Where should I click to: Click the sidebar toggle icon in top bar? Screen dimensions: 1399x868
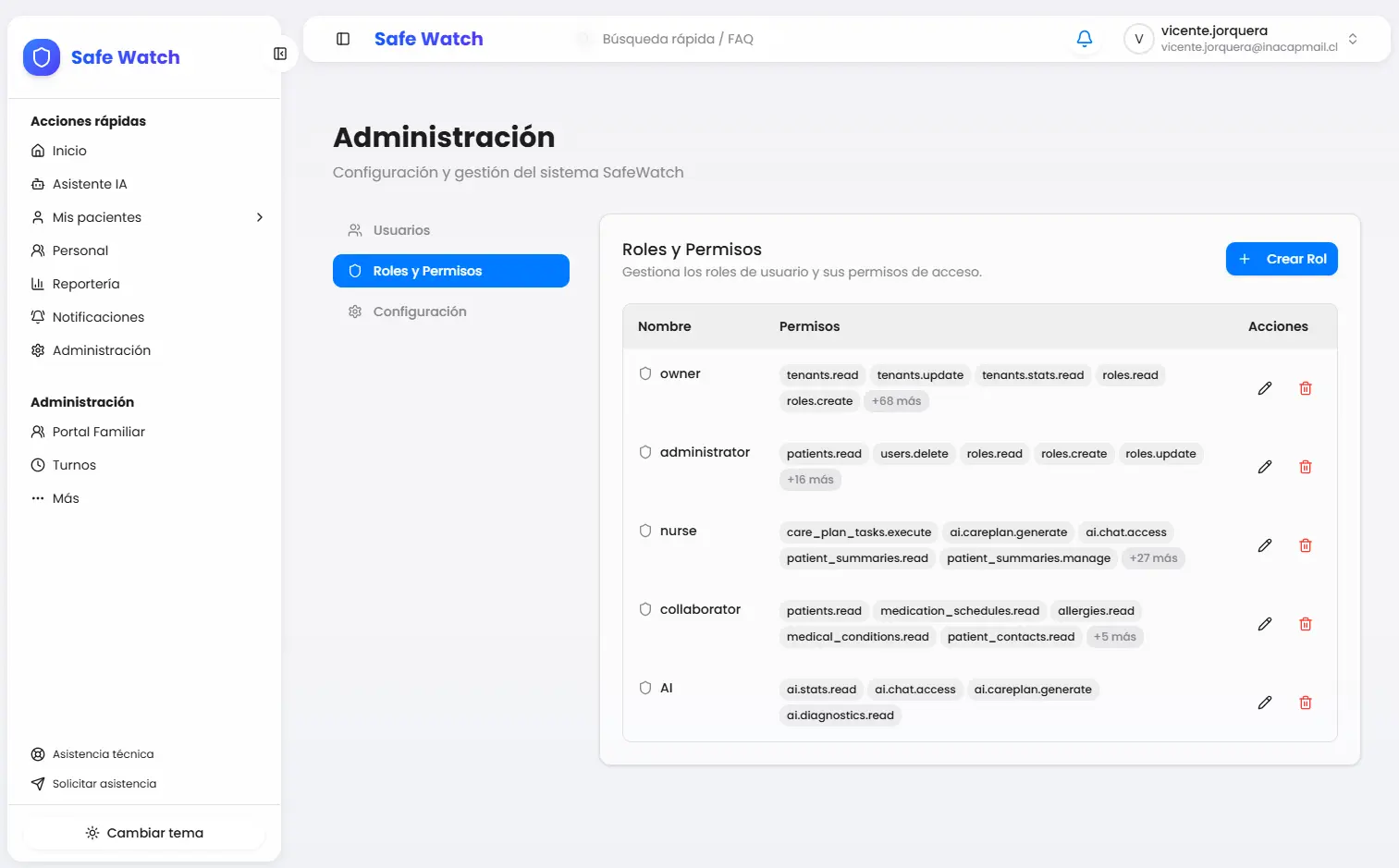[x=343, y=39]
